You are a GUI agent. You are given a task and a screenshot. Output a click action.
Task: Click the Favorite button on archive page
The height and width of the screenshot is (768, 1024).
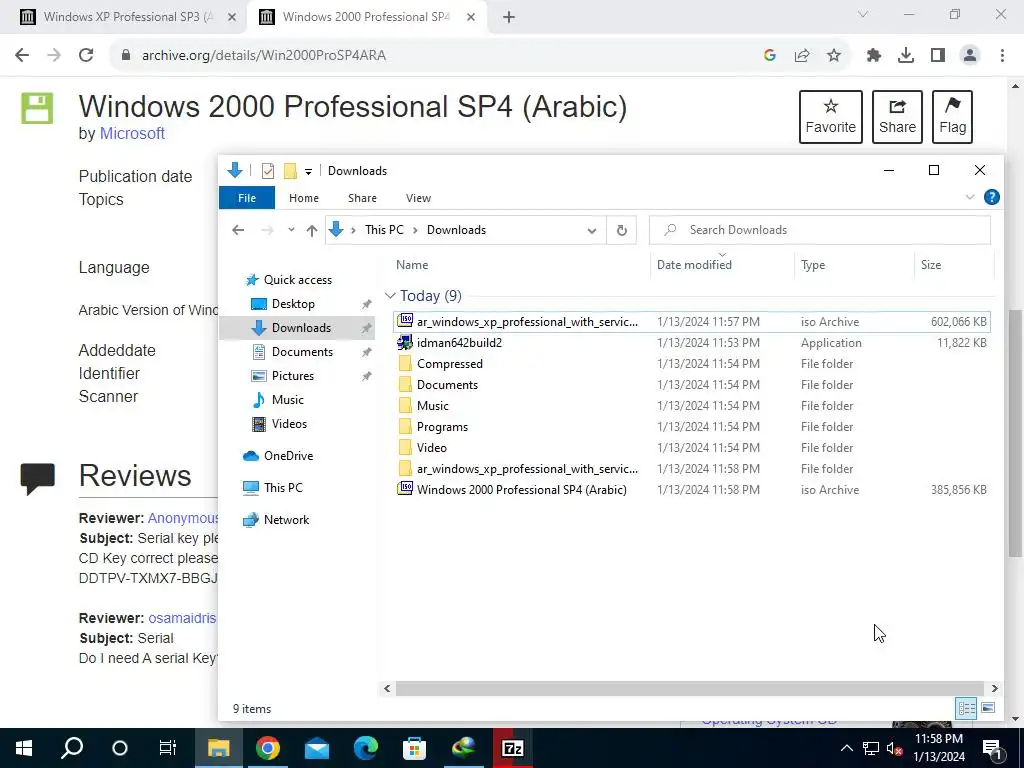pos(831,117)
